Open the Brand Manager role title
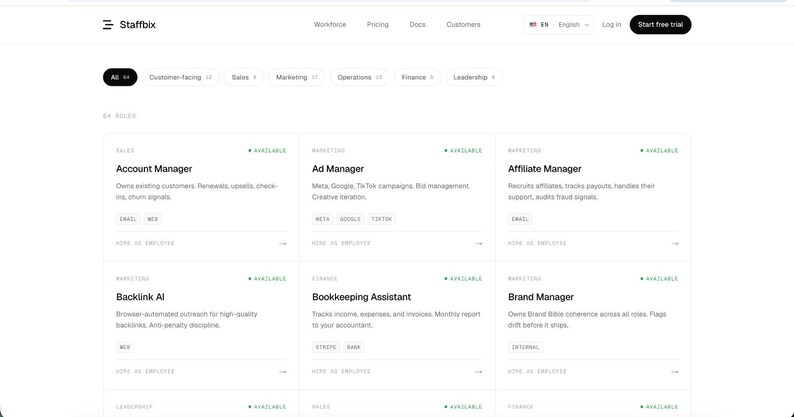Screen dimensions: 794x417 [541, 297]
